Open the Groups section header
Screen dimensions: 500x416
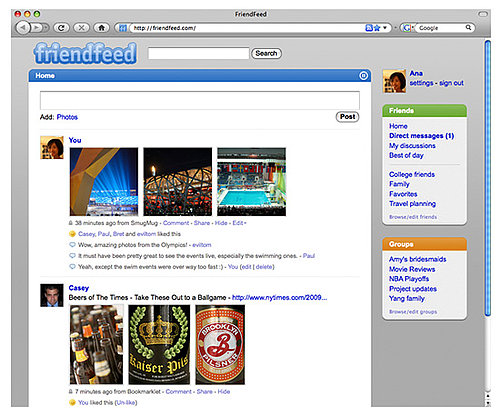(x=424, y=244)
